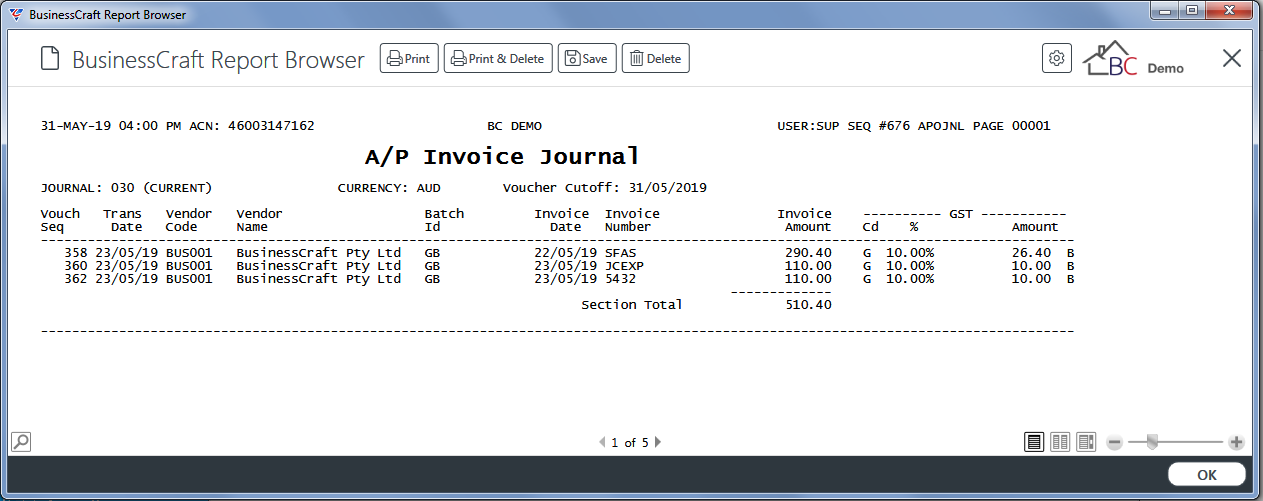Switch to two-page view
1263x501 pixels.
tap(1060, 441)
